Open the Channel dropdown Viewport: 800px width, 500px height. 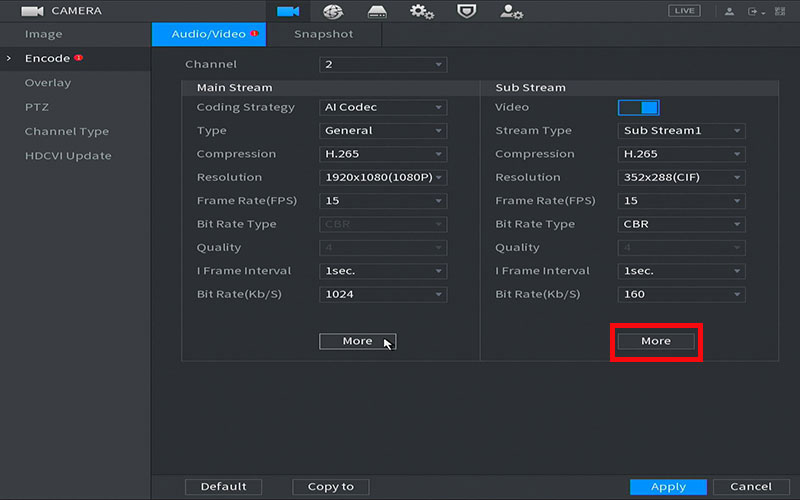(x=383, y=64)
